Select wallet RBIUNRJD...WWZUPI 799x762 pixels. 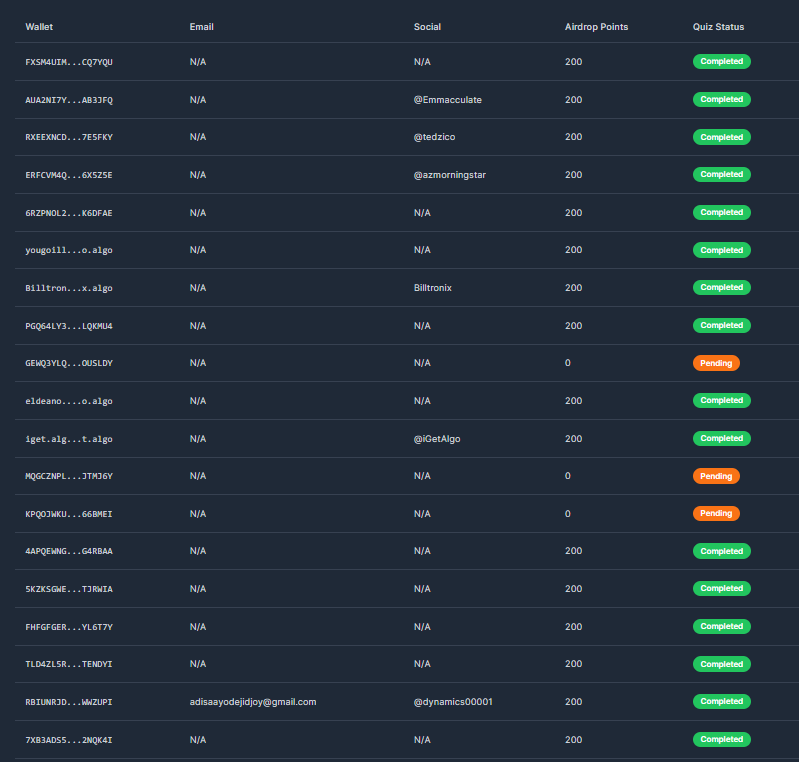69,702
